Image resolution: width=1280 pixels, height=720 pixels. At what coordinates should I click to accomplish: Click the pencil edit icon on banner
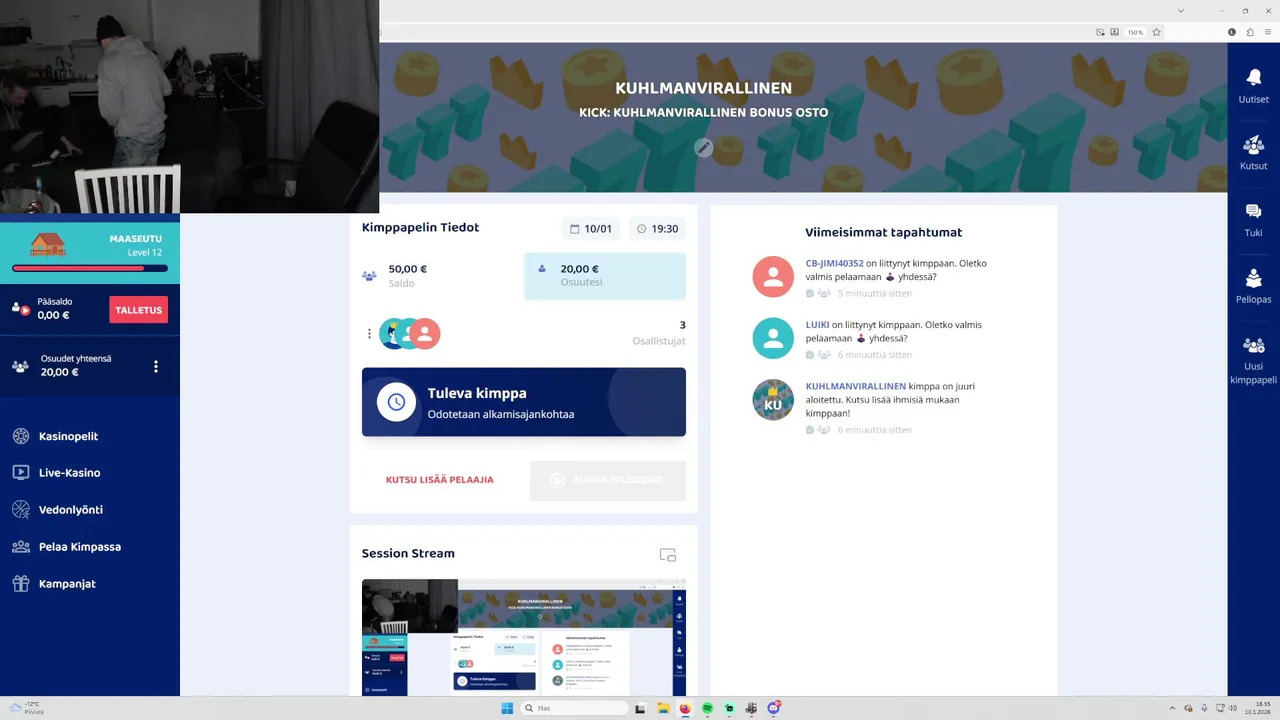click(x=704, y=148)
